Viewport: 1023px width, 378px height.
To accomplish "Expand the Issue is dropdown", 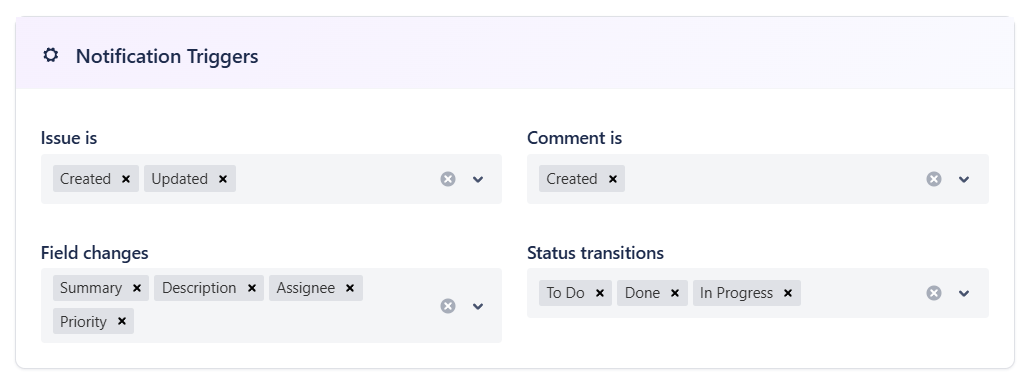I will [x=478, y=179].
